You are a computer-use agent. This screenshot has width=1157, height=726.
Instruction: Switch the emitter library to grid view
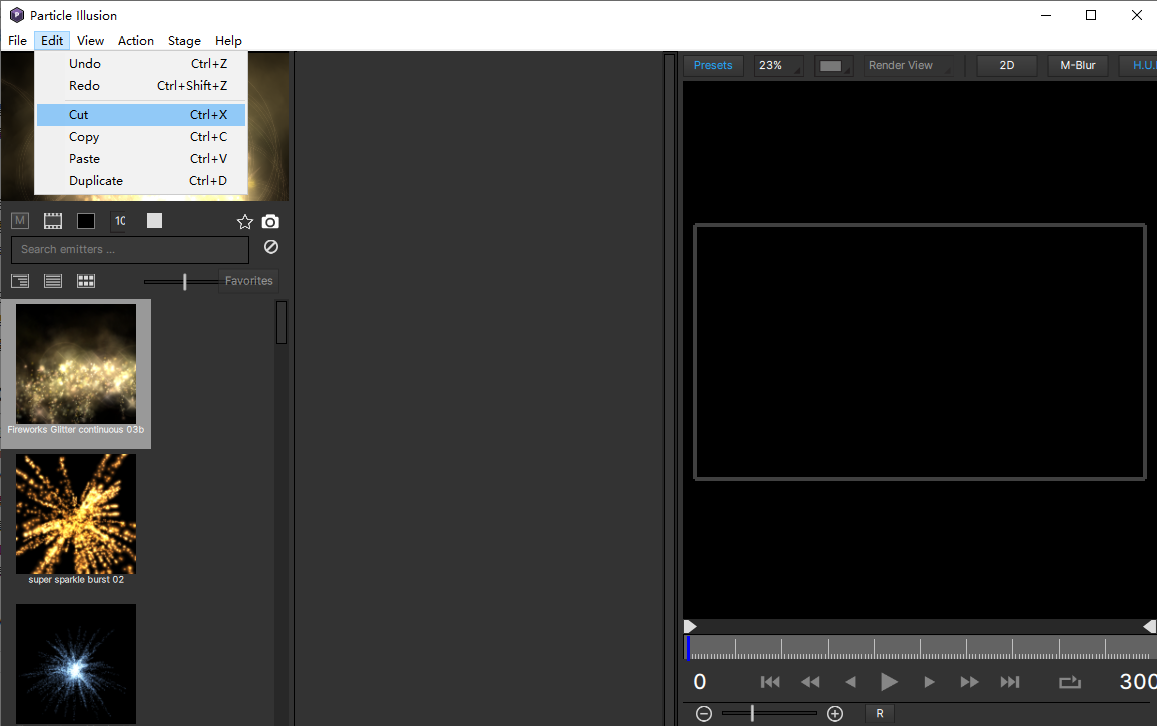coord(86,281)
